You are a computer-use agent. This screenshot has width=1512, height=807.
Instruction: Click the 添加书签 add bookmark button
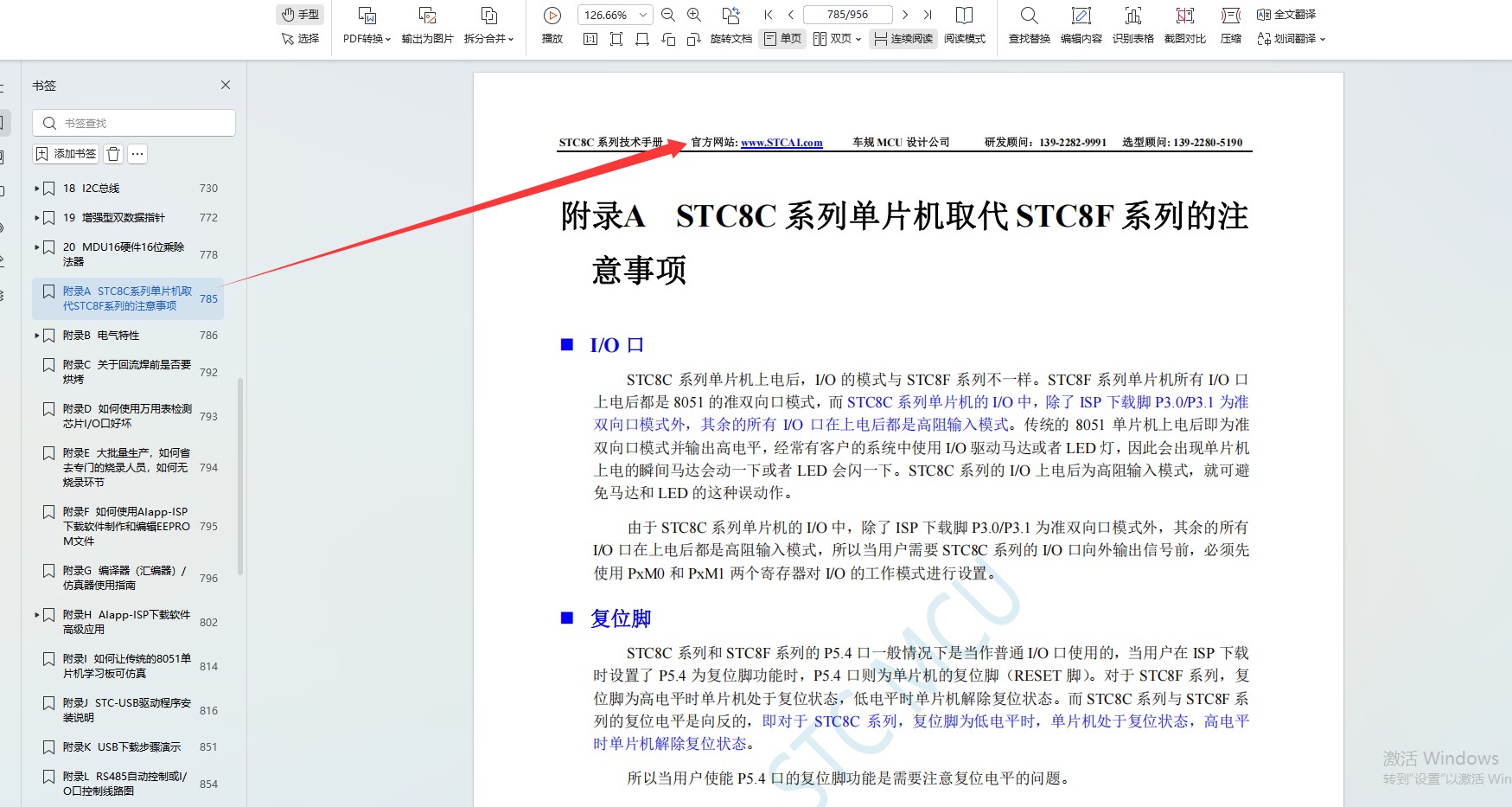66,154
